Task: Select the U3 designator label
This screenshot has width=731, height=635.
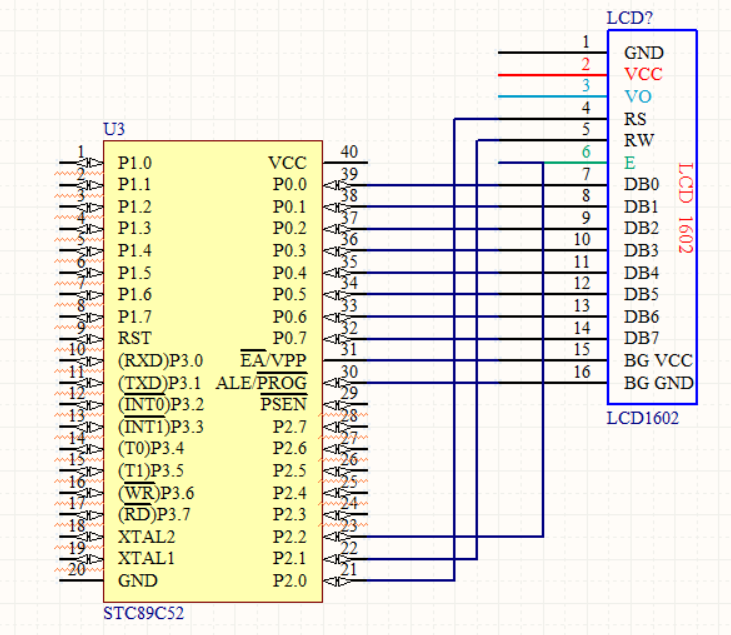Action: tap(114, 130)
